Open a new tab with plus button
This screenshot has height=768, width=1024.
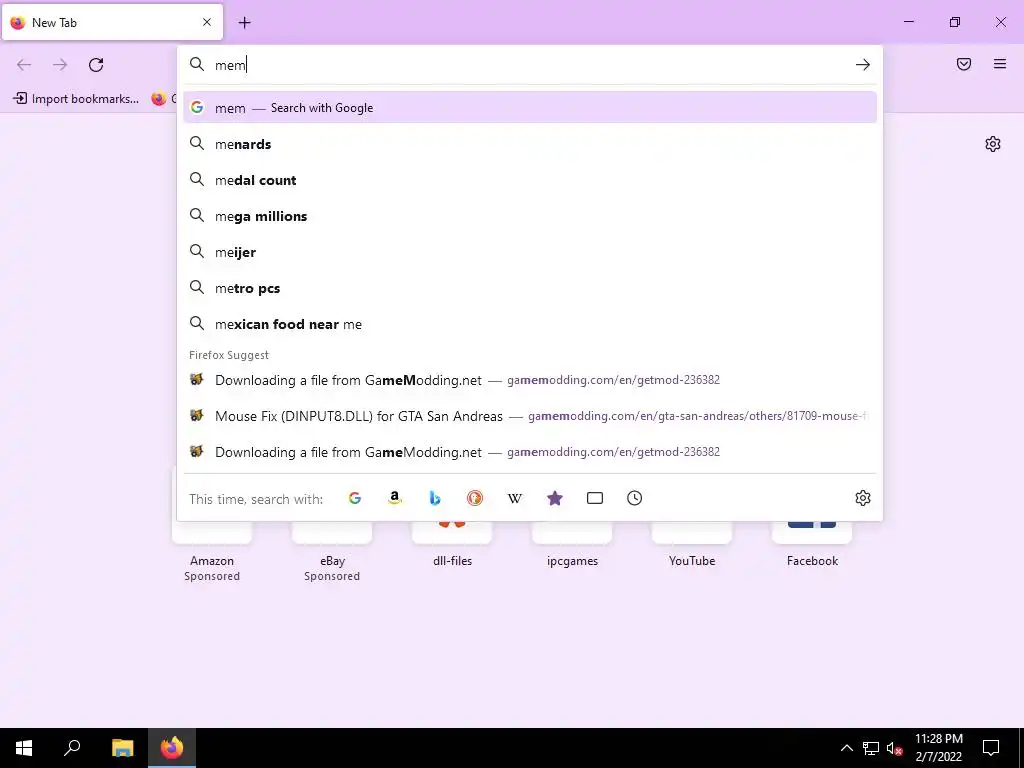[245, 23]
